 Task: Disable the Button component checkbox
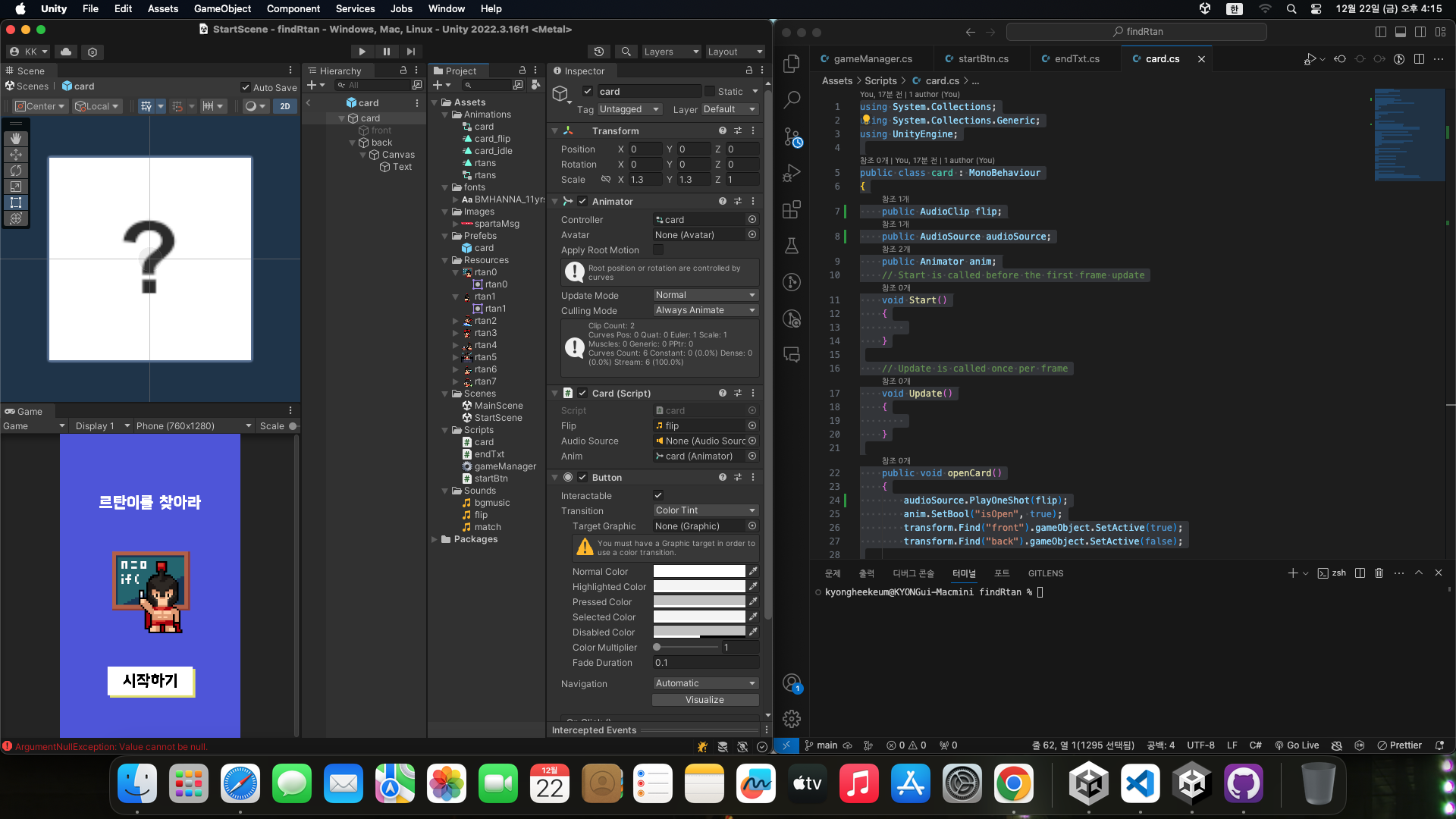(582, 477)
